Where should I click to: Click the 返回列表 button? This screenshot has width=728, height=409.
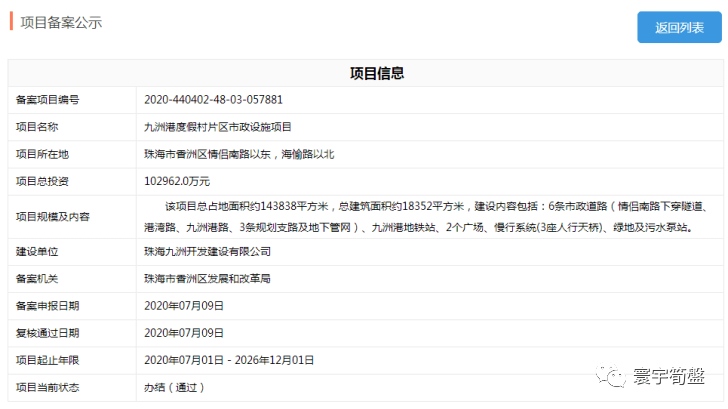click(x=679, y=27)
